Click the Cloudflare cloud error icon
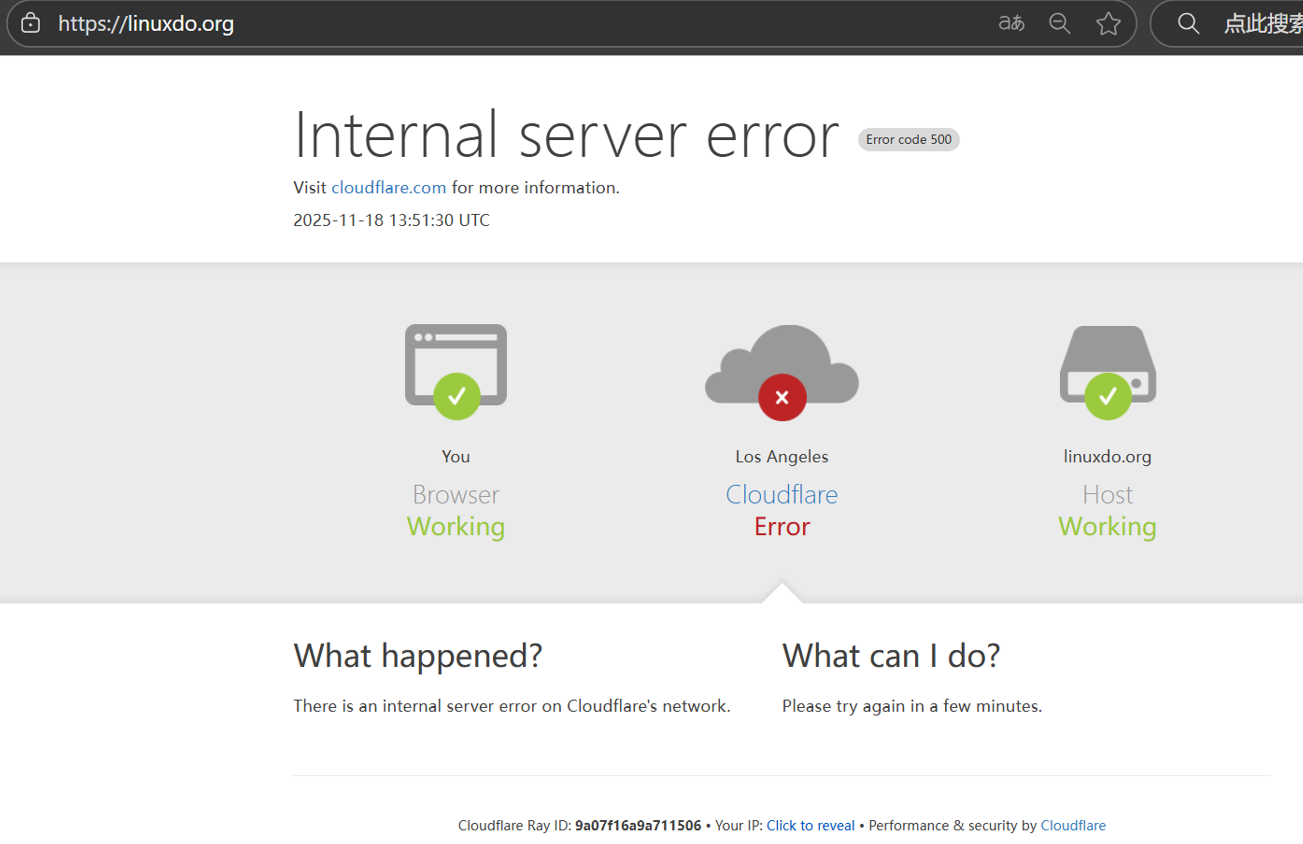 (x=782, y=371)
